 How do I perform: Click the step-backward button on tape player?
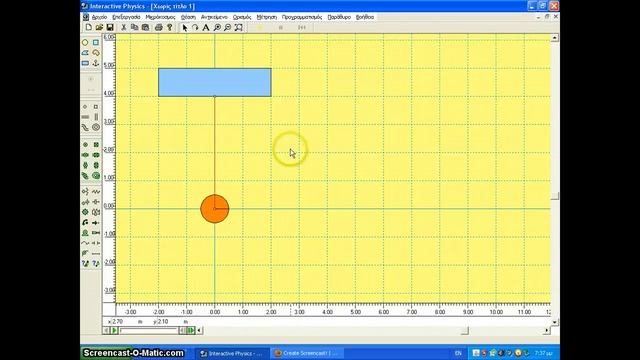(x=182, y=330)
